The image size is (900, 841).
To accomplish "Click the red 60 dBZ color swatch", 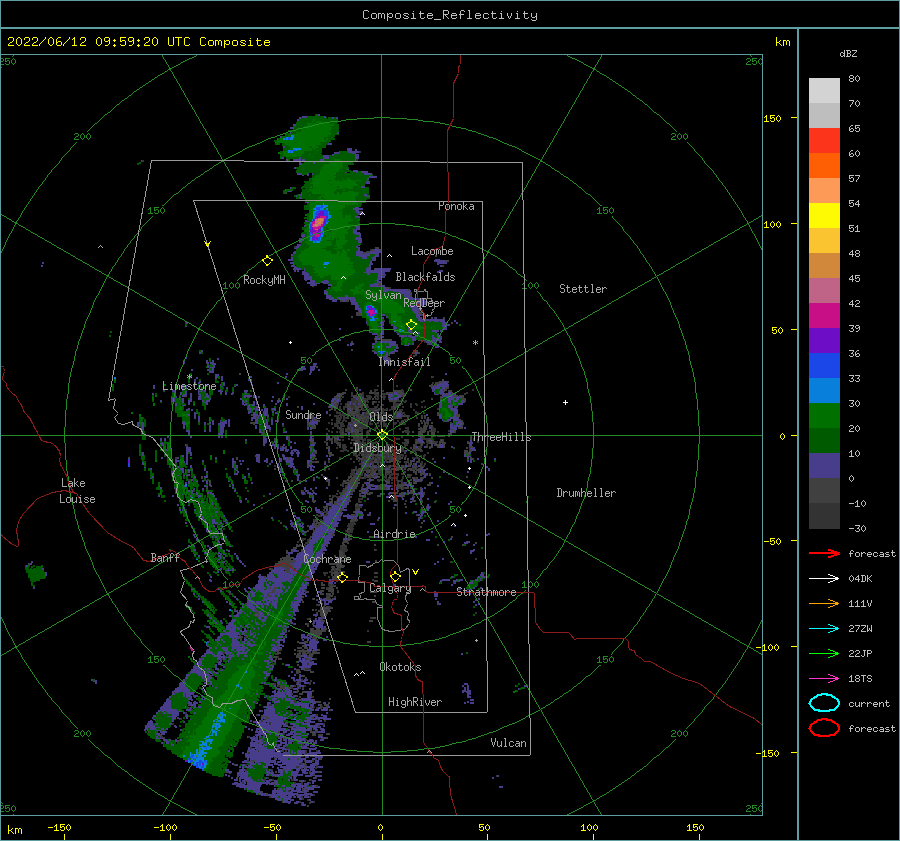I will [824, 141].
